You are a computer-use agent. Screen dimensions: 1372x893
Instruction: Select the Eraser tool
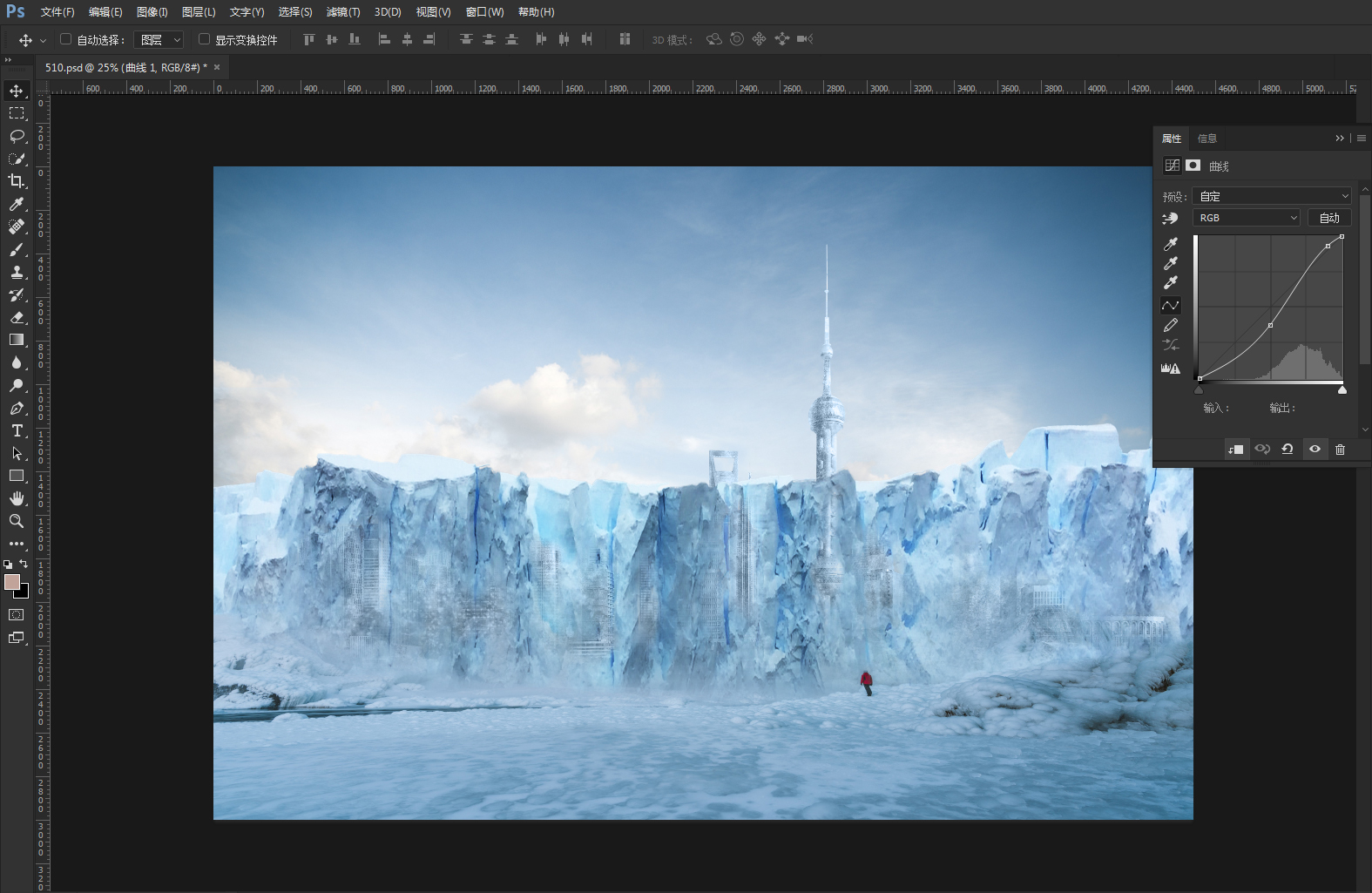(x=17, y=317)
